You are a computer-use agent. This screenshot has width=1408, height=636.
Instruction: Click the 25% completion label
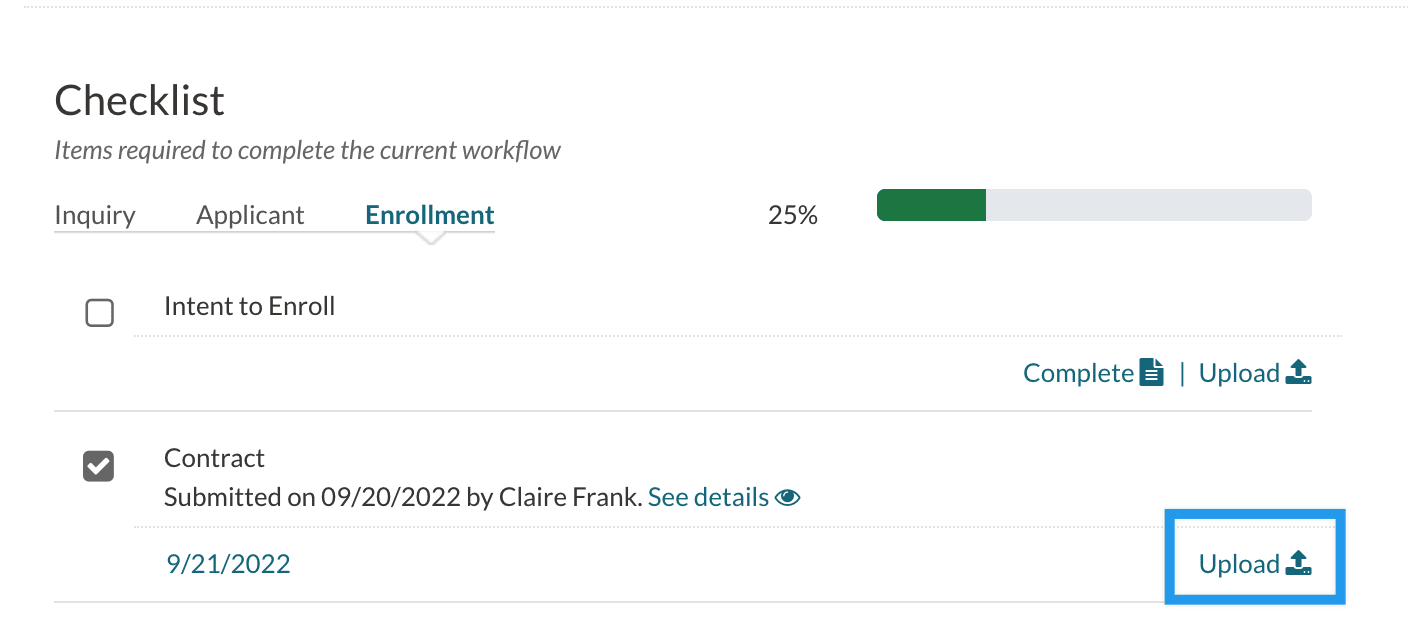pyautogui.click(x=793, y=215)
